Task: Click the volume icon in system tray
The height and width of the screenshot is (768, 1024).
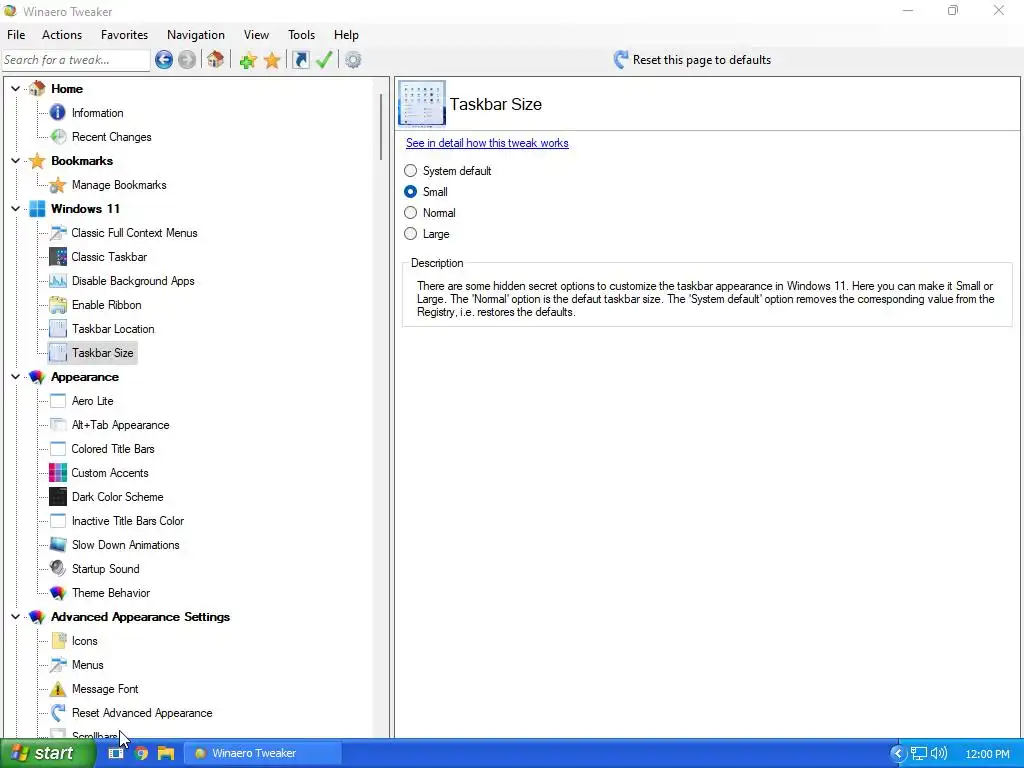Action: [938, 754]
